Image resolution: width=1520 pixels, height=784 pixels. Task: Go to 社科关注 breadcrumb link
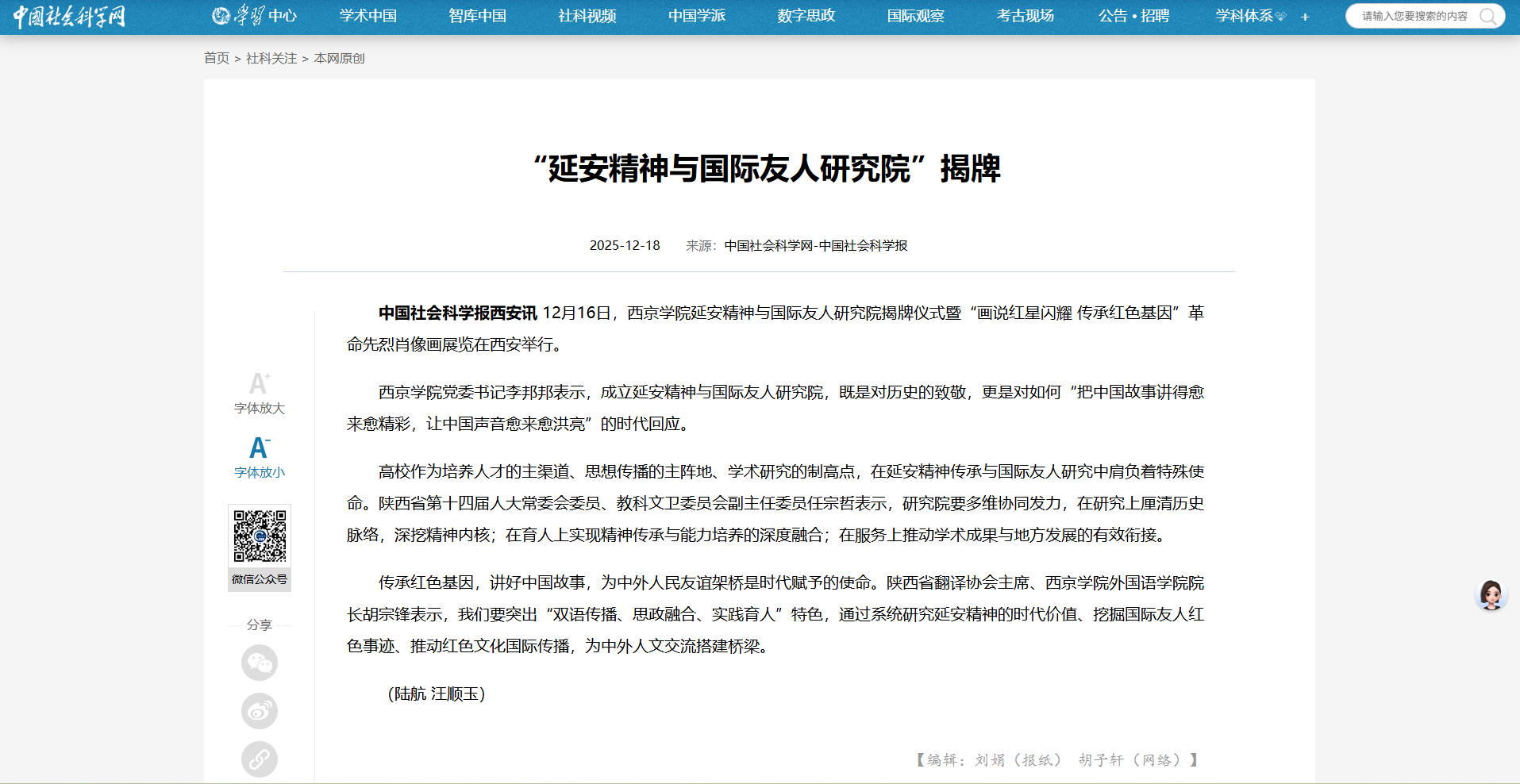(x=271, y=58)
